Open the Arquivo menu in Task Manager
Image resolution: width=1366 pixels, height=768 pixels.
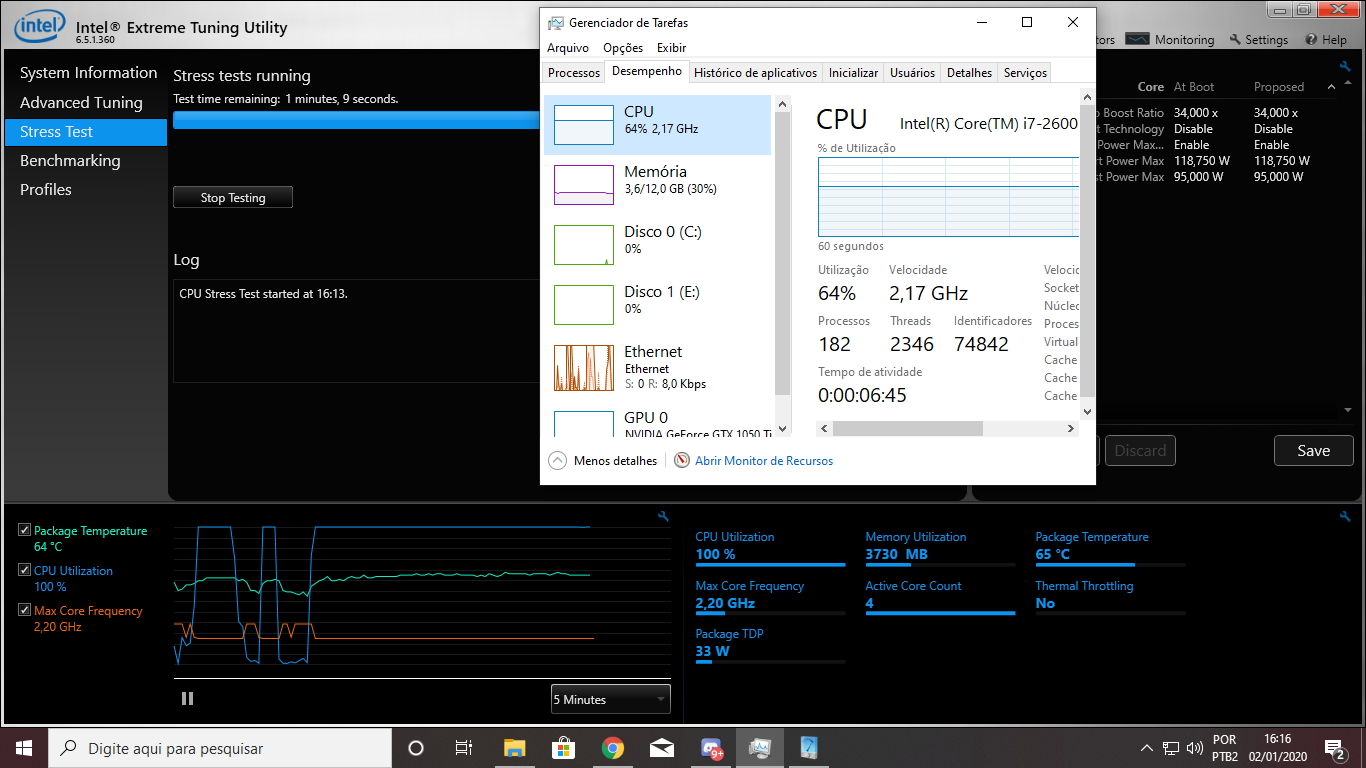pyautogui.click(x=568, y=48)
